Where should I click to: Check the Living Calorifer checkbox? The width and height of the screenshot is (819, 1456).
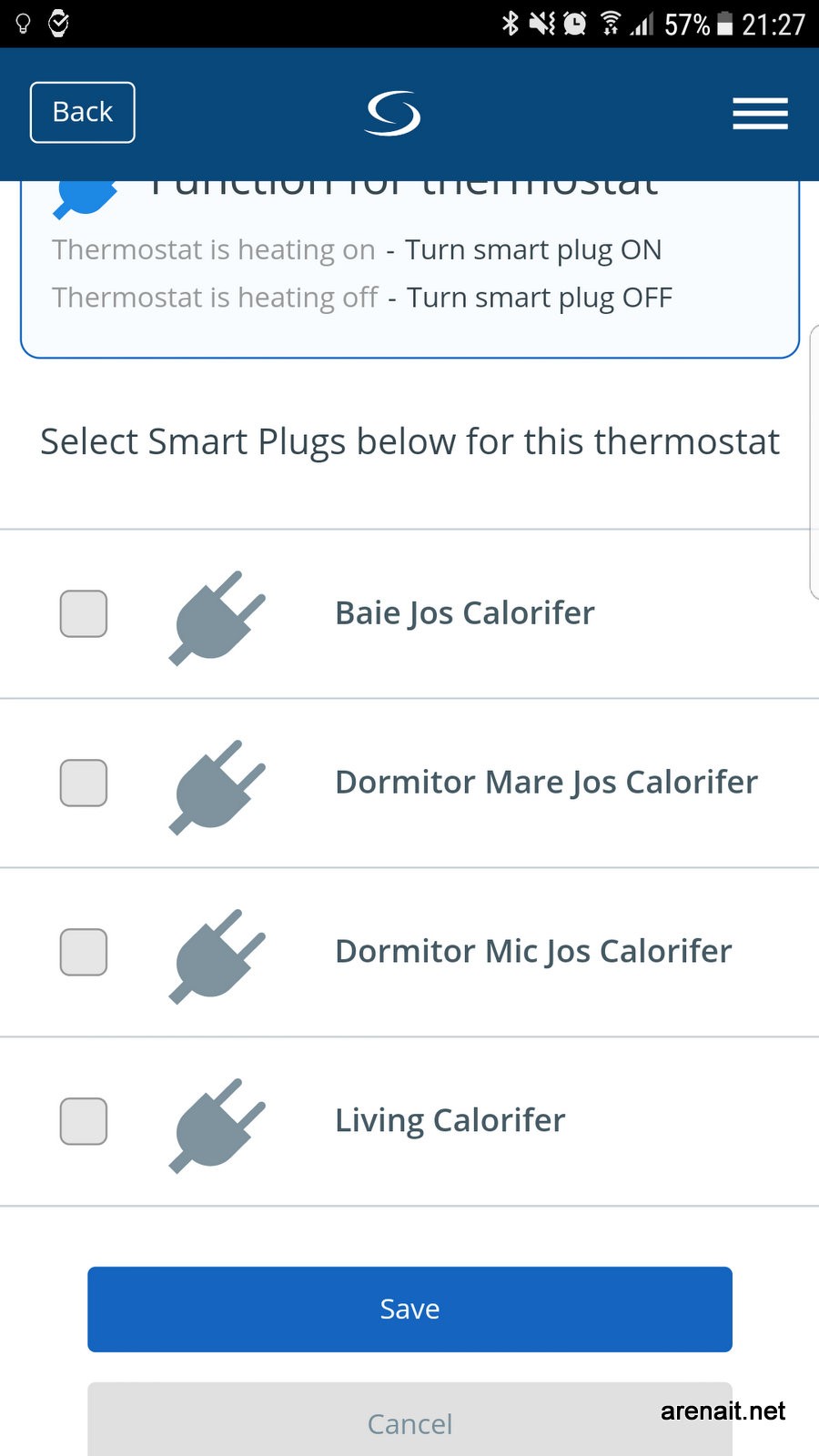pos(84,1121)
